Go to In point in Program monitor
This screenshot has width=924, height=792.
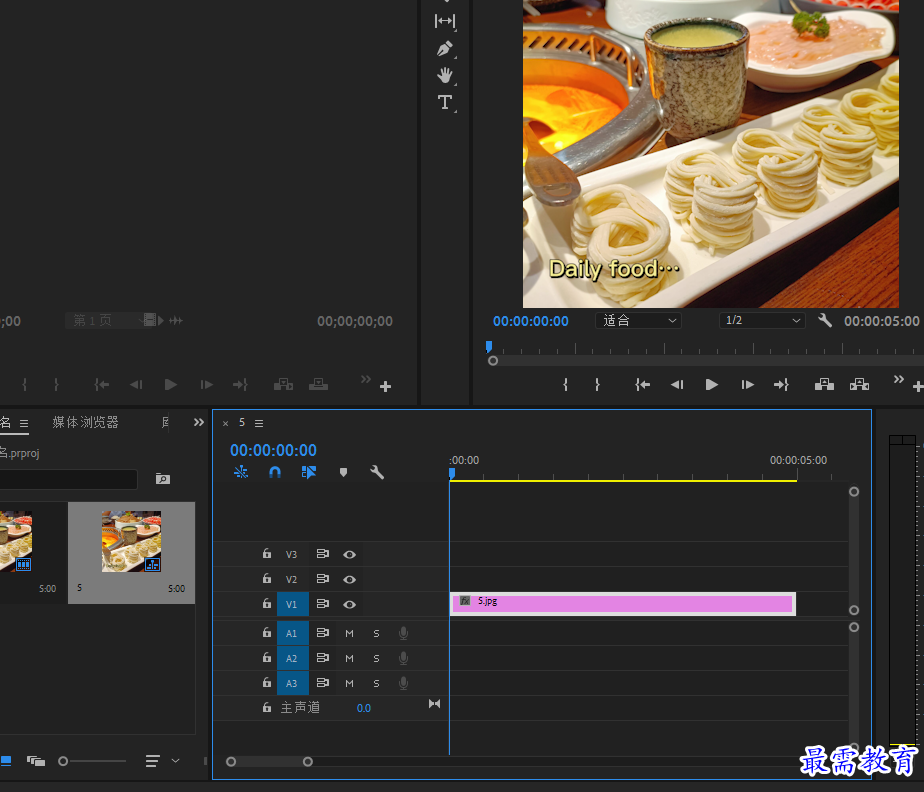642,385
